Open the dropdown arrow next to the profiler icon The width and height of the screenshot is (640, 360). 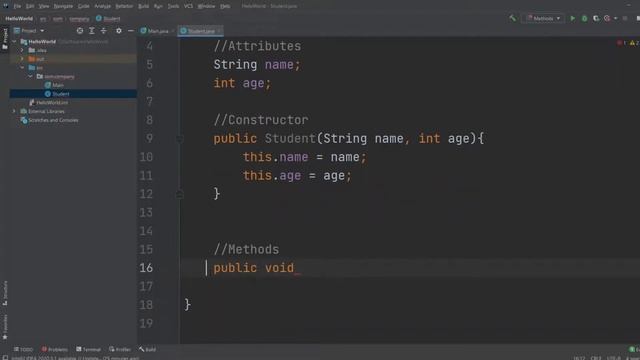(x=616, y=18)
